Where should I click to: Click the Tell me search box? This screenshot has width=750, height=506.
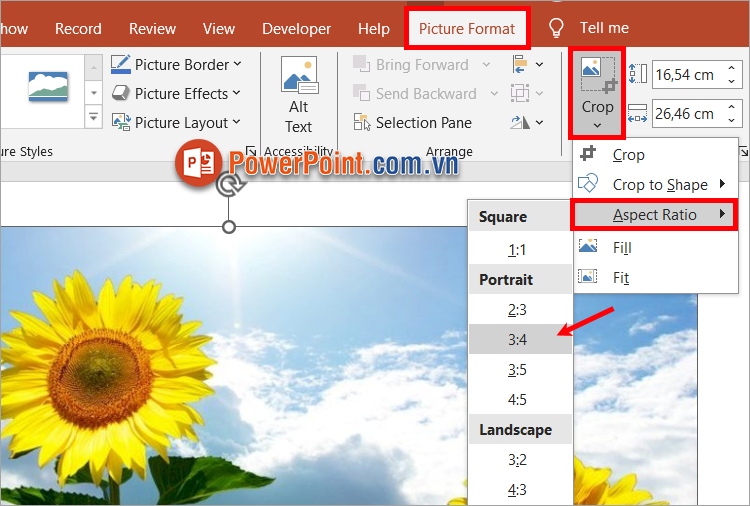point(604,28)
